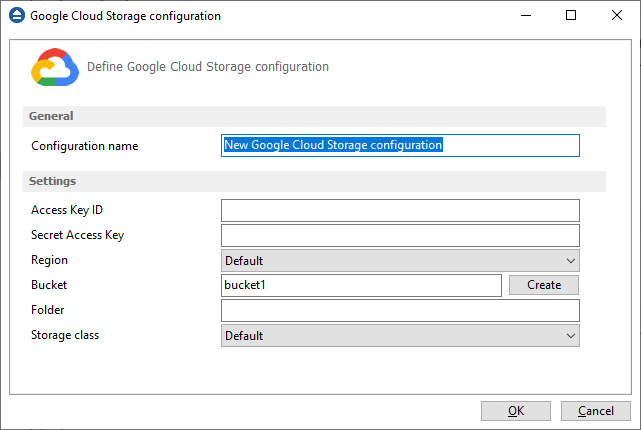Click the "Folder" label
This screenshot has height=430, width=641.
point(48,310)
